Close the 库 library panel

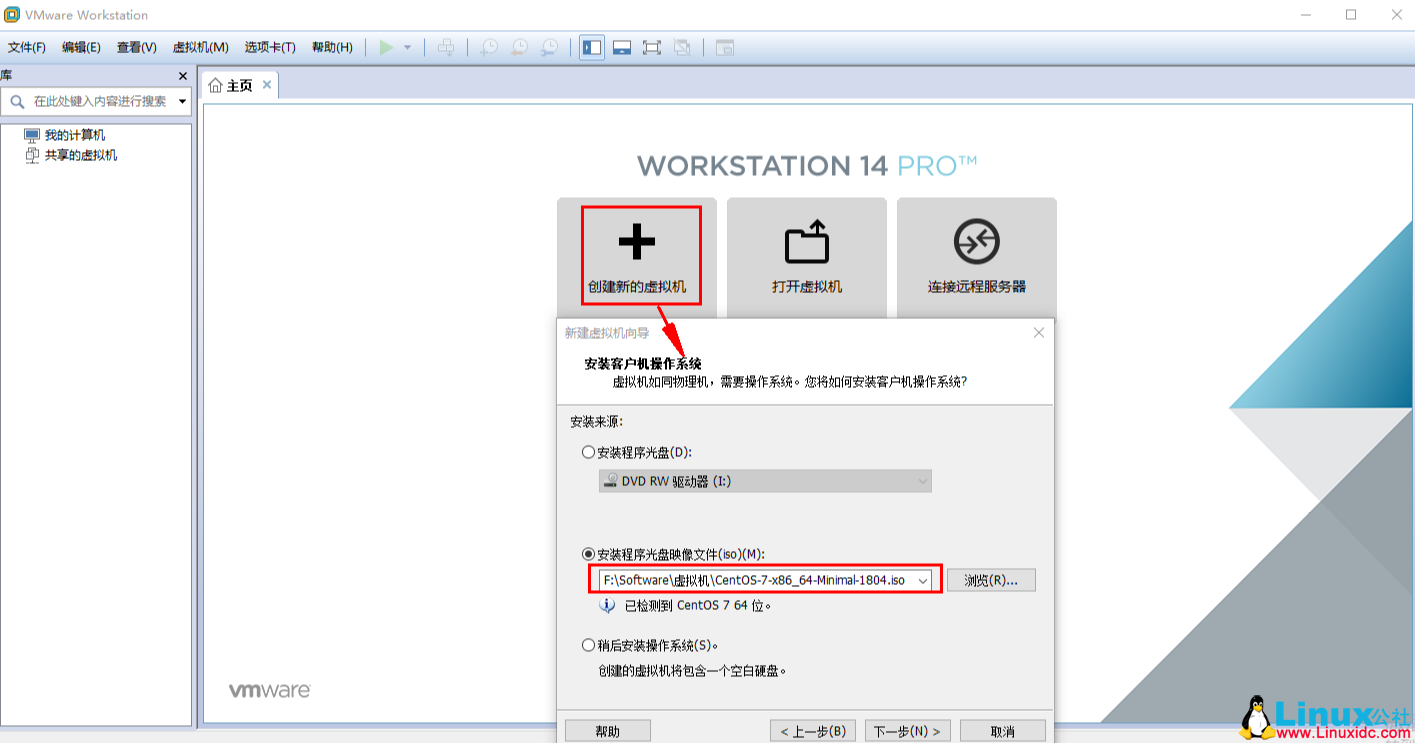(182, 76)
